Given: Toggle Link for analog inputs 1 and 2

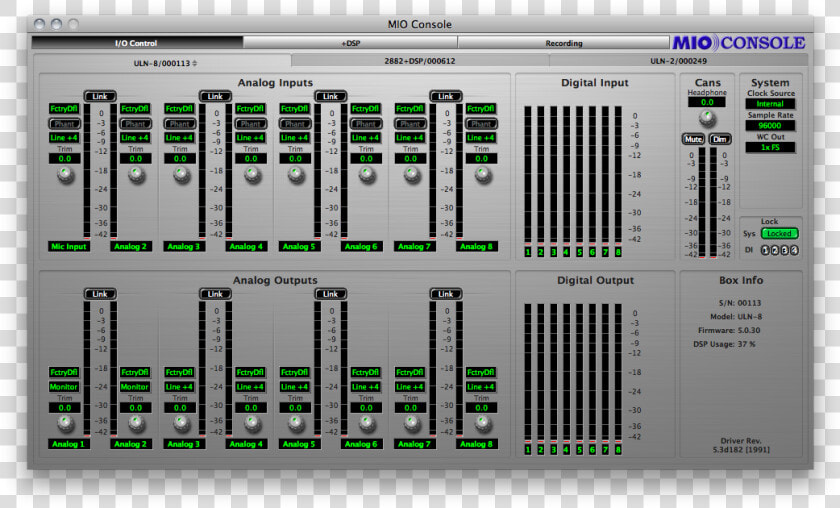Looking at the screenshot, I should coord(100,96).
